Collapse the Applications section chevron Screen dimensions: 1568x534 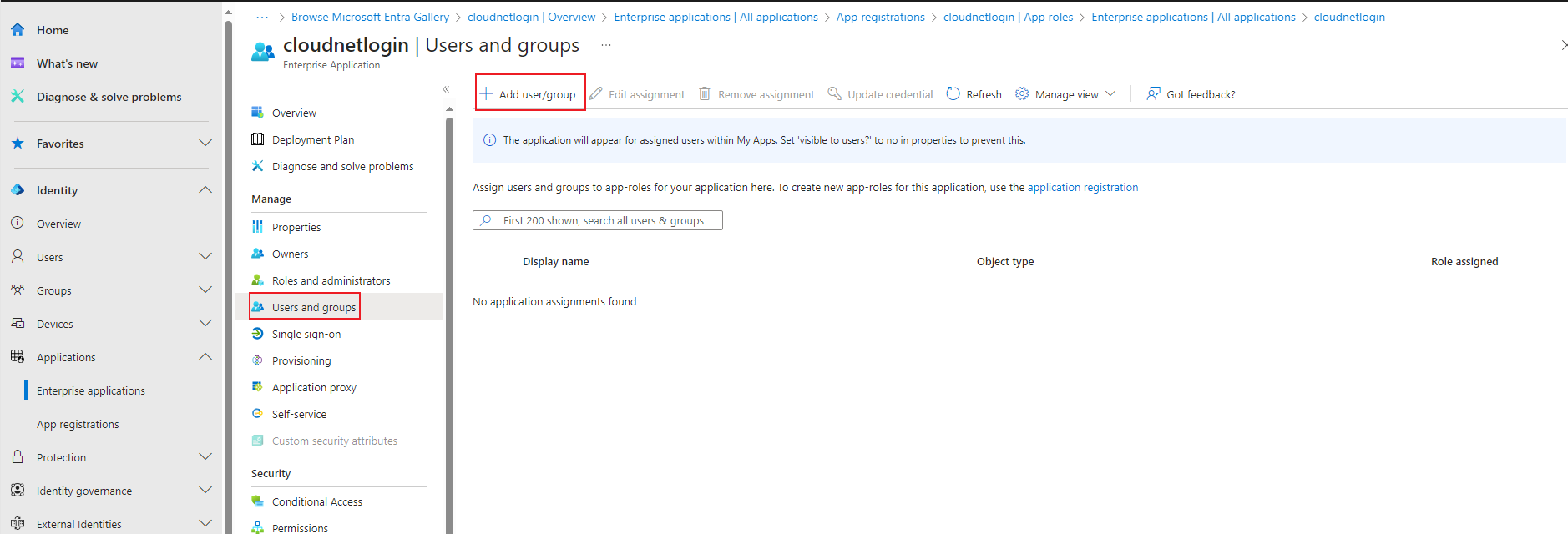click(205, 357)
